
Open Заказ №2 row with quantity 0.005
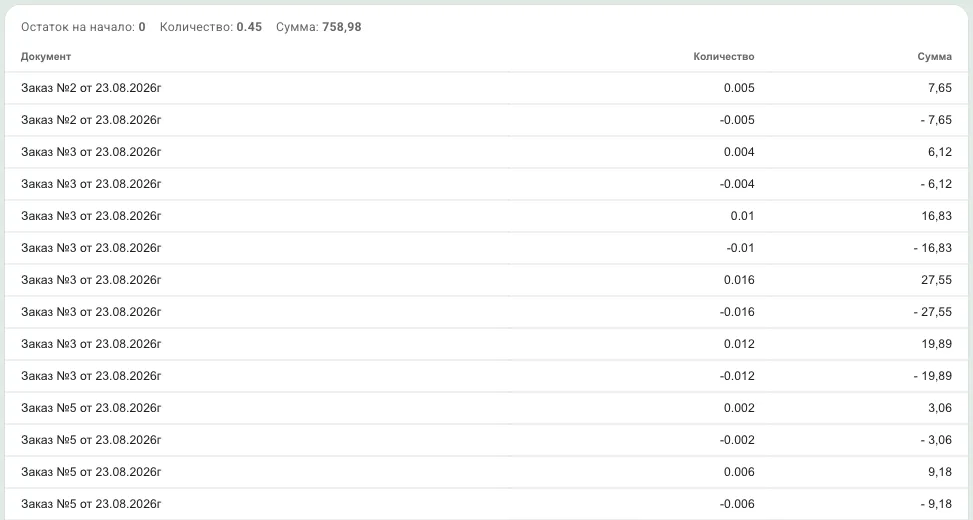pyautogui.click(x=486, y=88)
